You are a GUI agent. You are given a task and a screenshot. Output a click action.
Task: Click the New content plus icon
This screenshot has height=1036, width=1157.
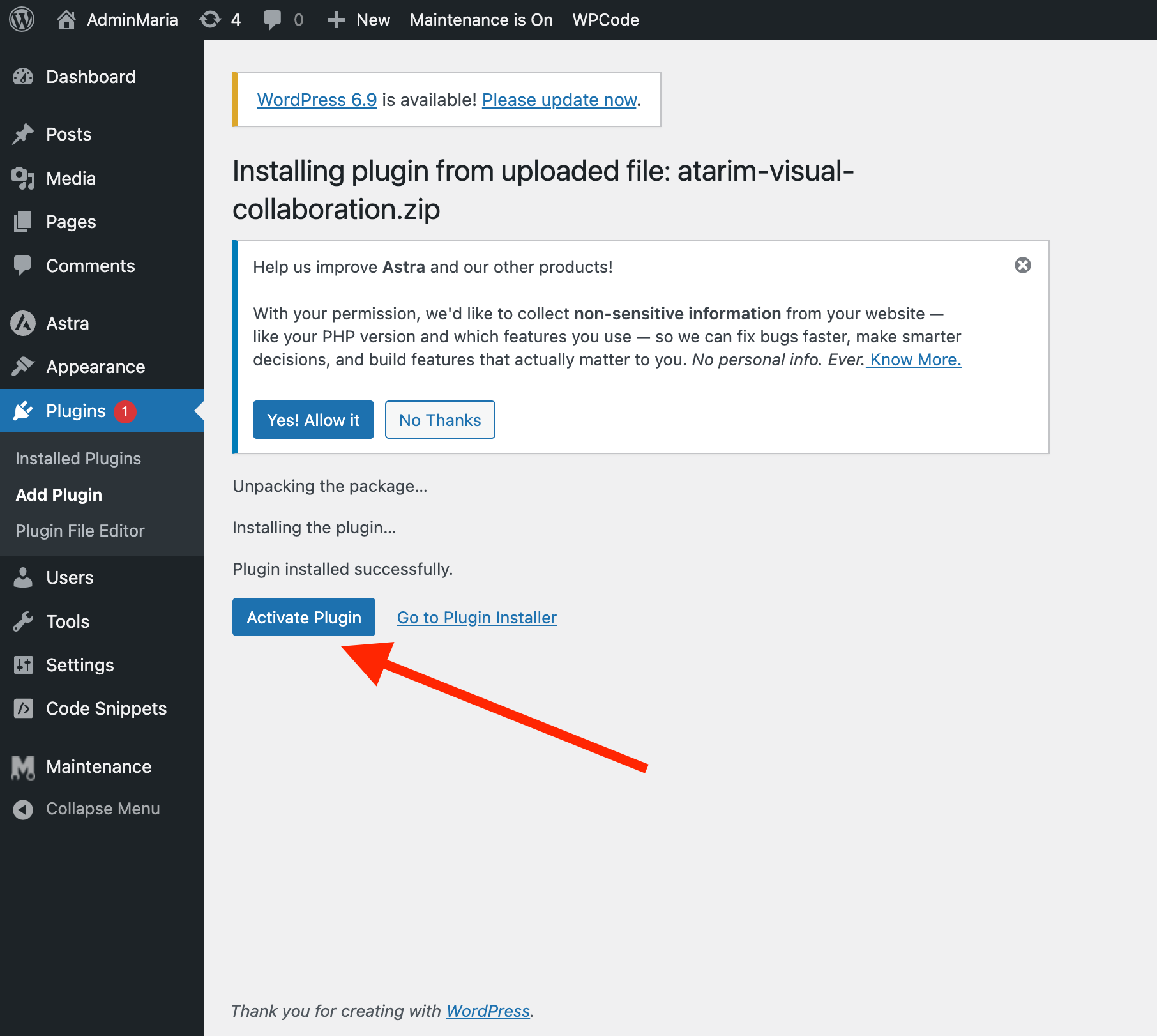(336, 19)
